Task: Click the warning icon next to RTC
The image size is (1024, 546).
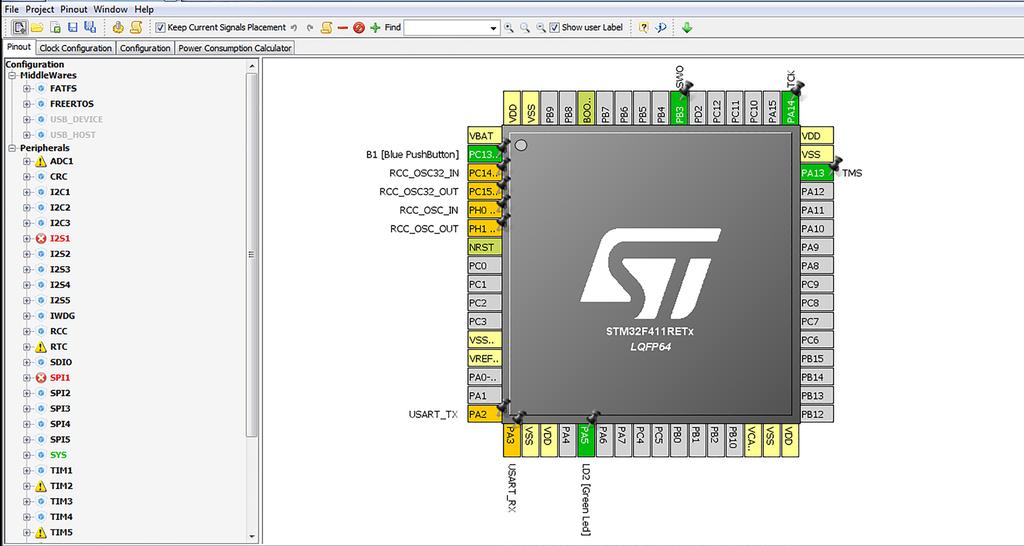Action: (x=41, y=347)
